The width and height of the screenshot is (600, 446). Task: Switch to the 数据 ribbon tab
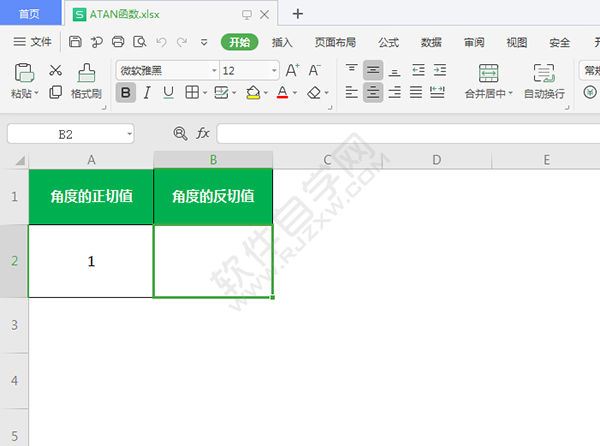pos(431,42)
